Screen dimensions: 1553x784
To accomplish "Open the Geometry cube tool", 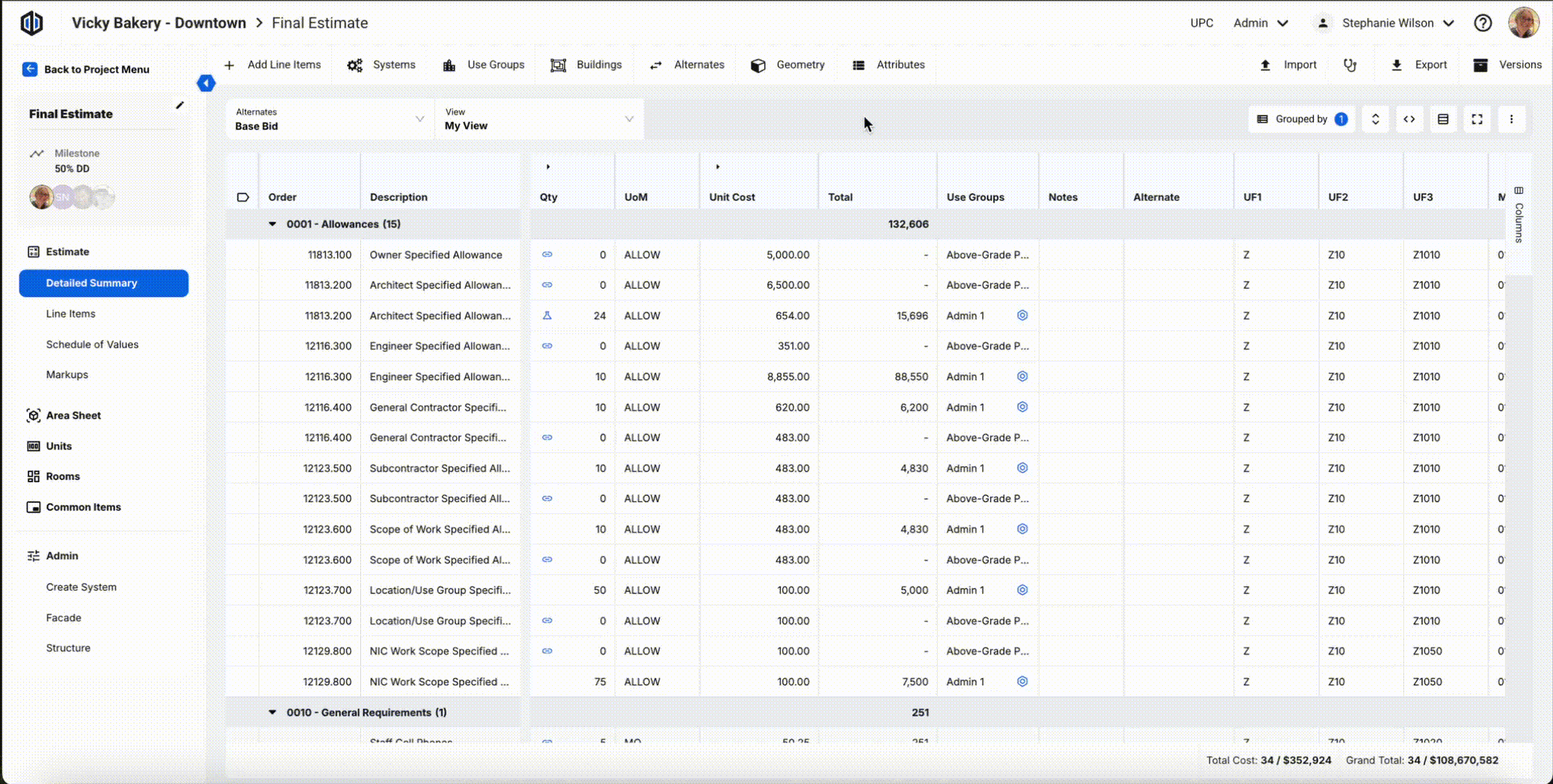I will pos(758,65).
